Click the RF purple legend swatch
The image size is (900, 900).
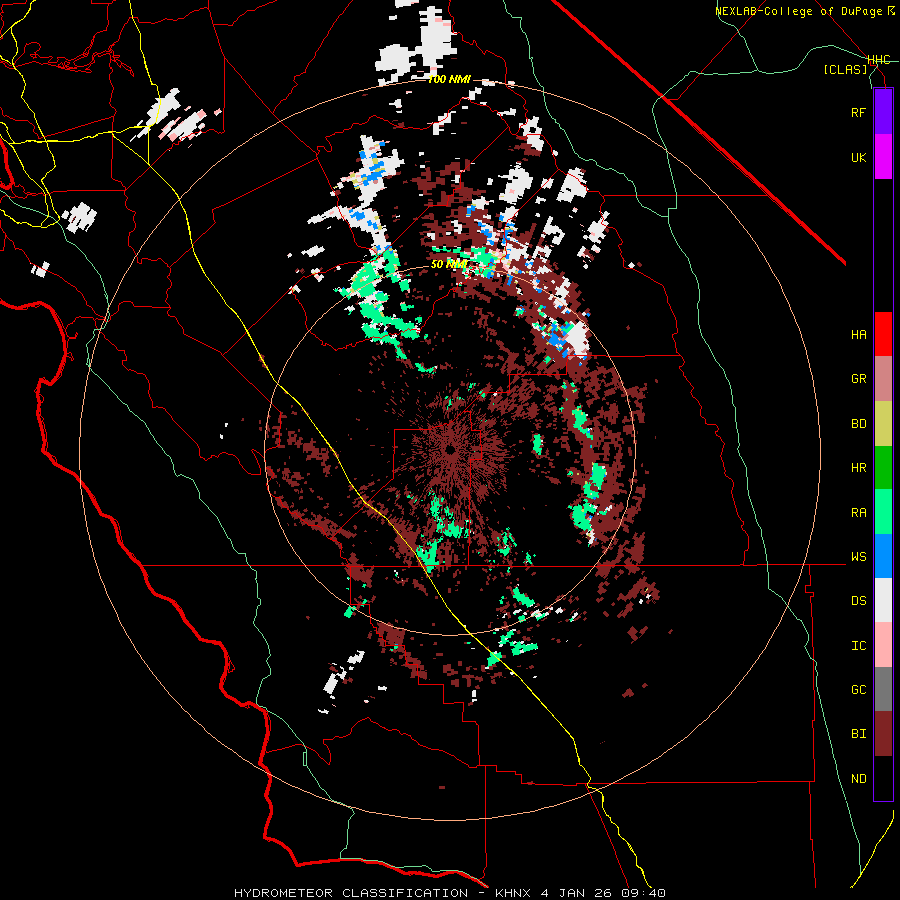tap(883, 112)
